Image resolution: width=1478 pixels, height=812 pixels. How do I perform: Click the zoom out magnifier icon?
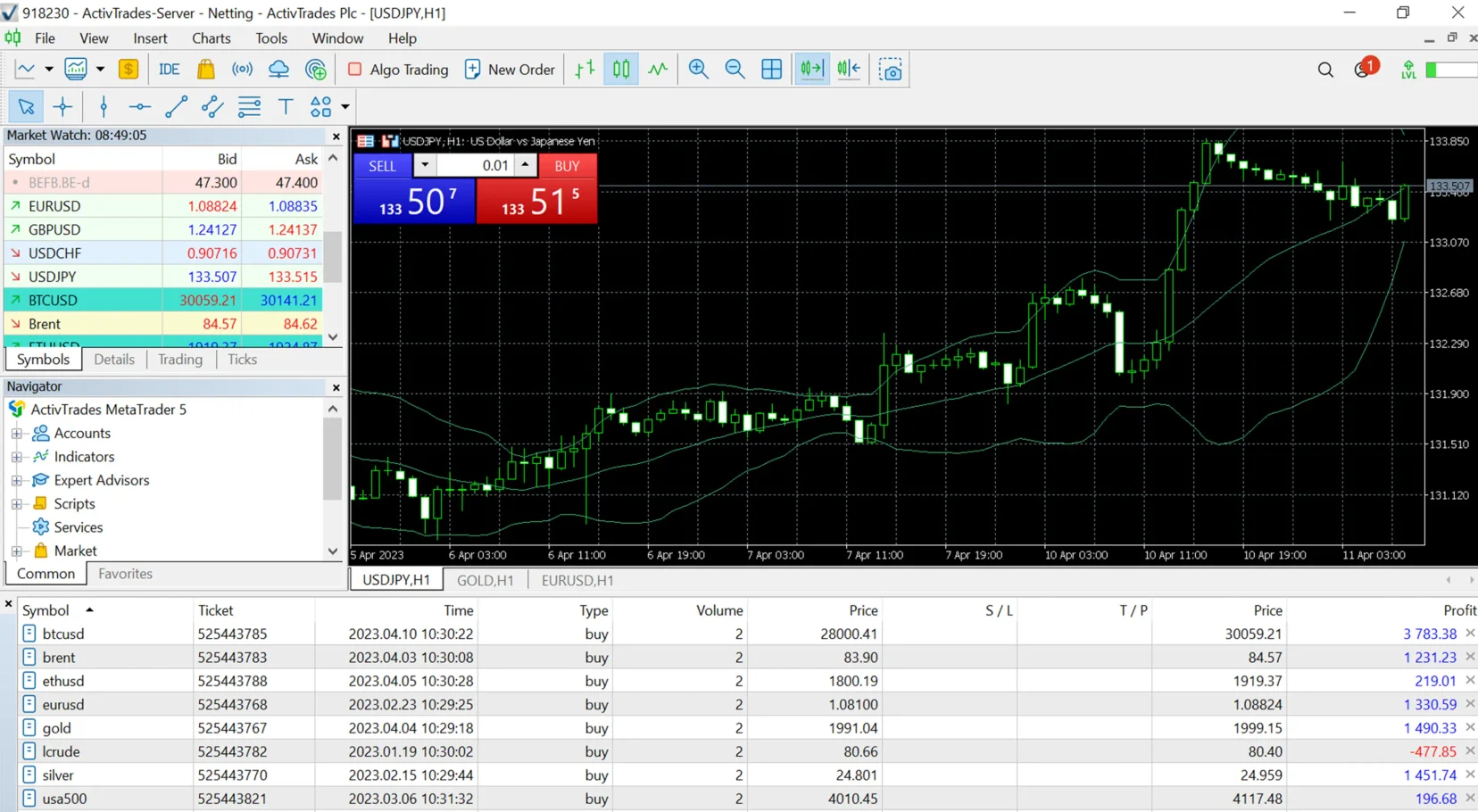(735, 70)
